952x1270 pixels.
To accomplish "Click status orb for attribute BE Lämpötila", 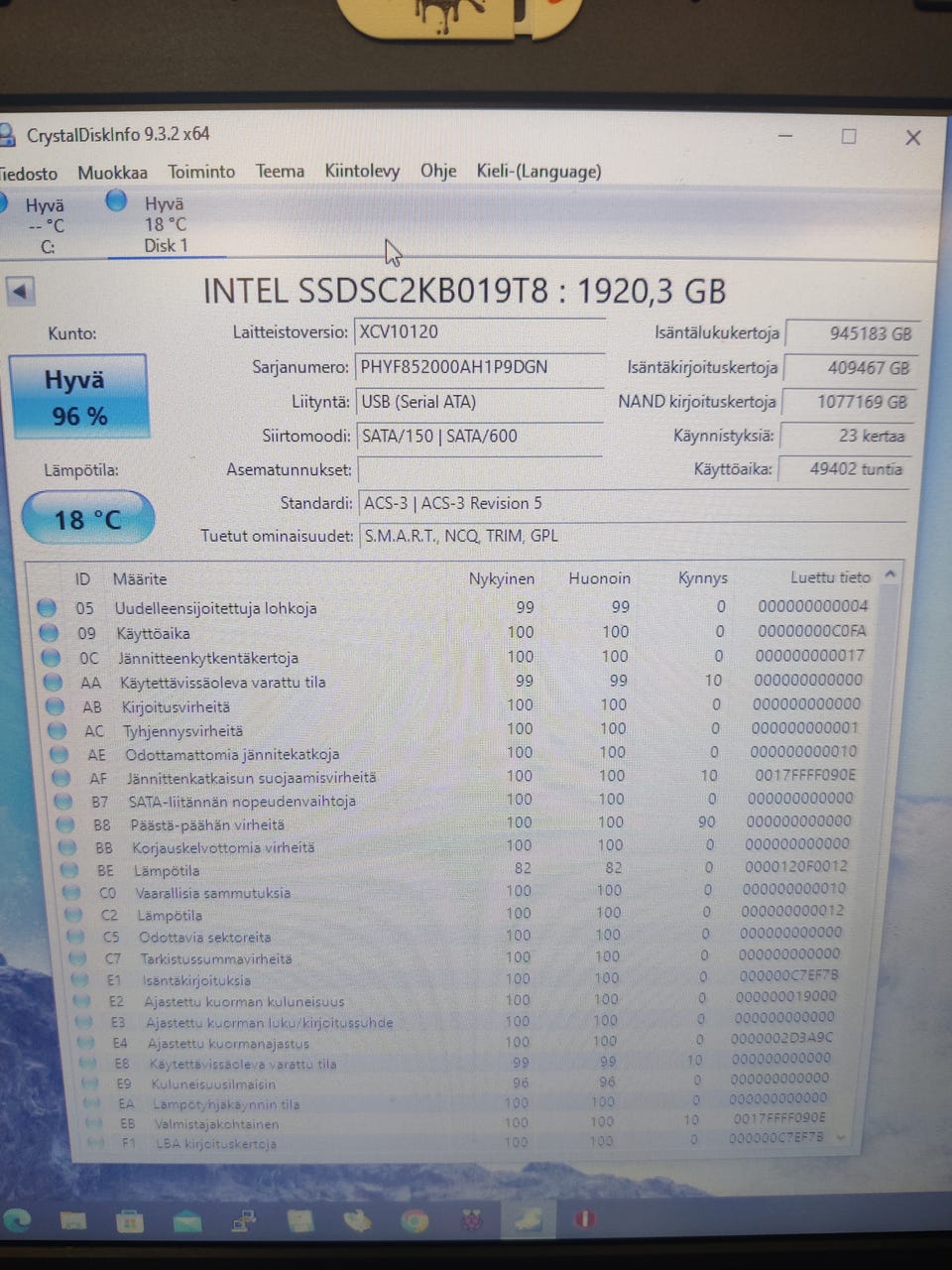I will pyautogui.click(x=69, y=870).
